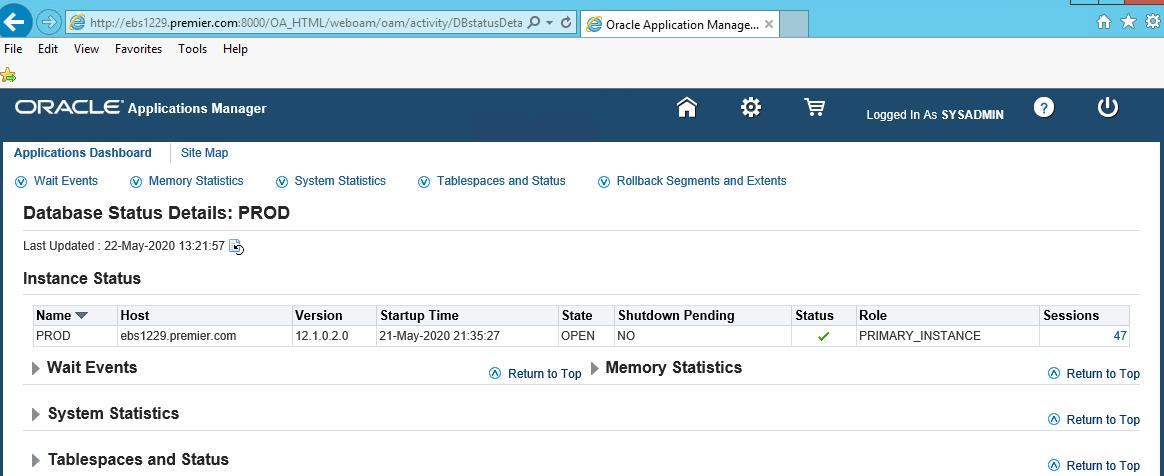This screenshot has width=1164, height=476.
Task: Expand the Wait Events section
Action: click(35, 369)
